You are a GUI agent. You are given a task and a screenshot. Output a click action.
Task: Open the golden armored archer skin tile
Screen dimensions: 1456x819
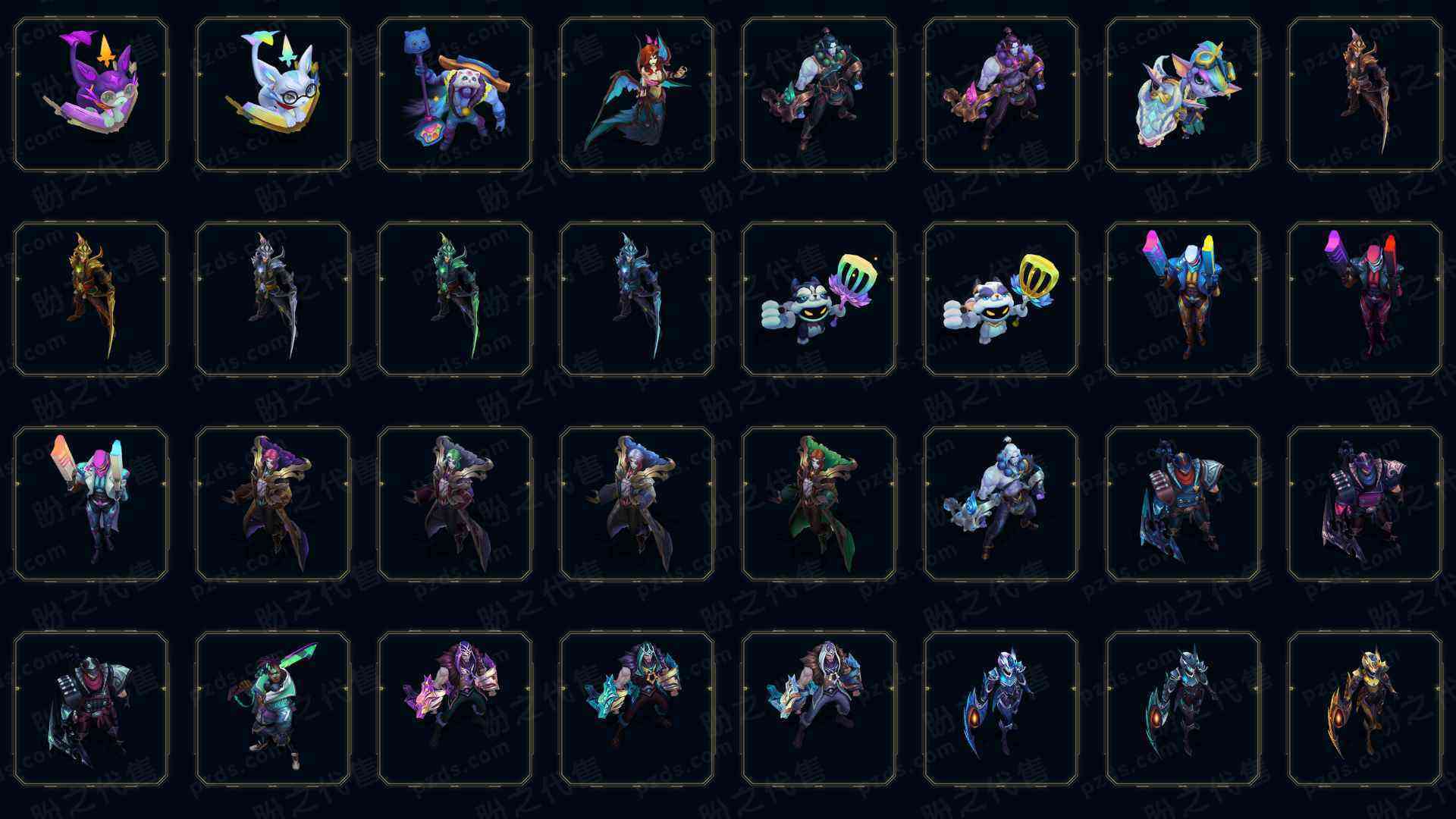point(91,299)
